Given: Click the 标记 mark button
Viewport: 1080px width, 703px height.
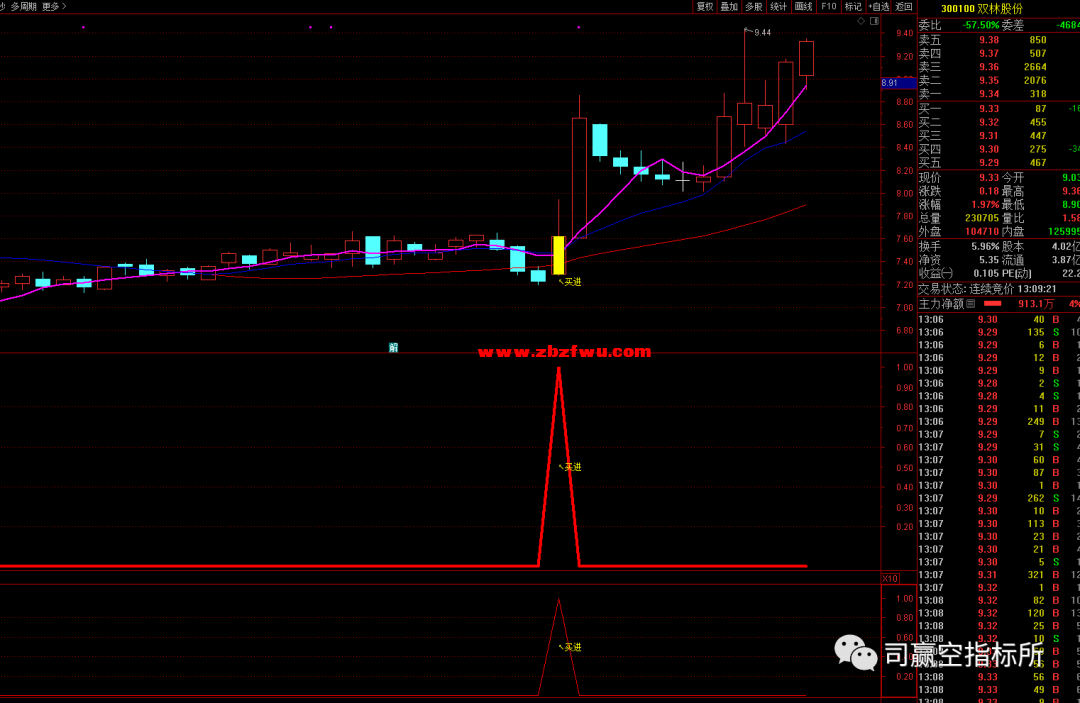Looking at the screenshot, I should pyautogui.click(x=853, y=6).
